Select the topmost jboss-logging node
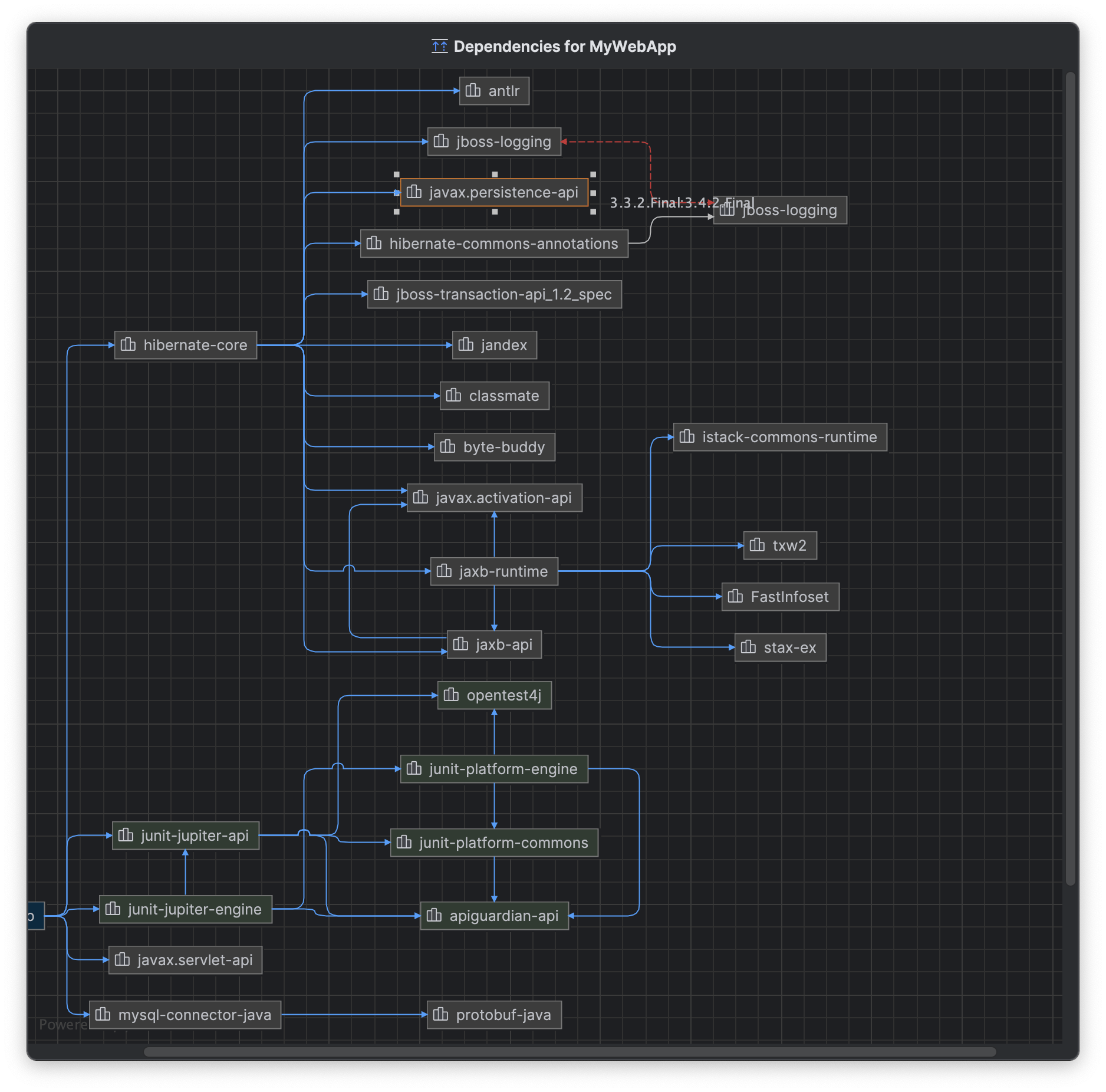1106x1092 pixels. click(493, 142)
